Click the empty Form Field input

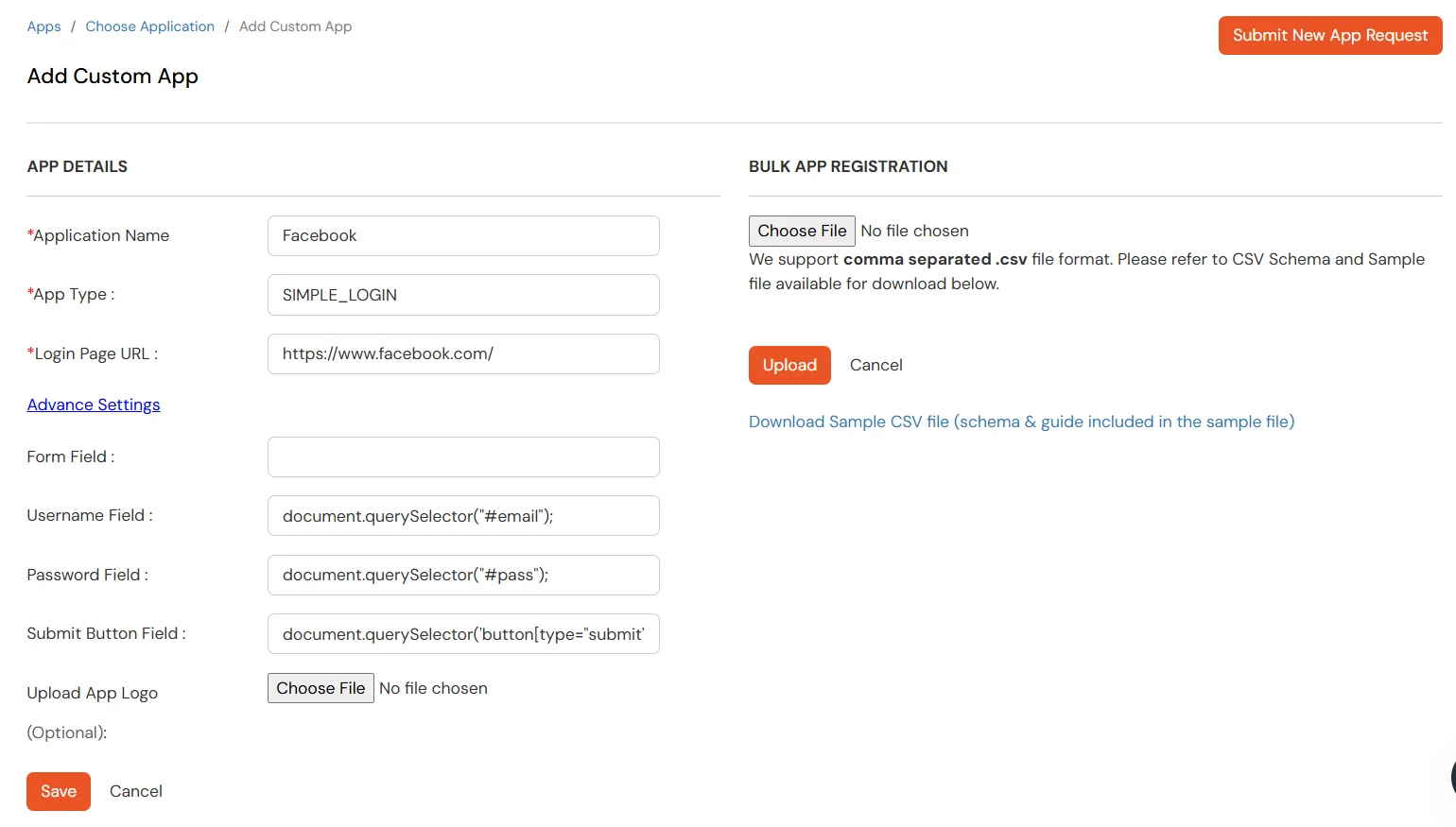[463, 457]
